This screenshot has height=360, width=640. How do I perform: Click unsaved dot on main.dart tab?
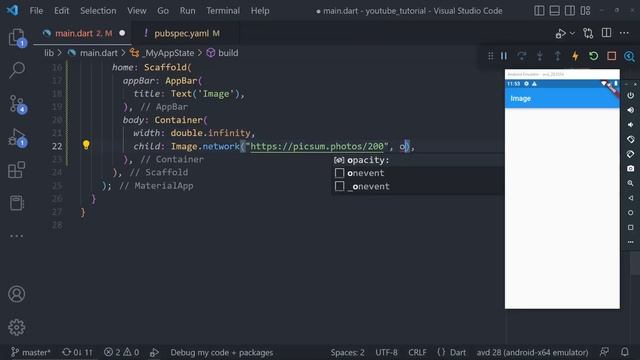pos(122,33)
